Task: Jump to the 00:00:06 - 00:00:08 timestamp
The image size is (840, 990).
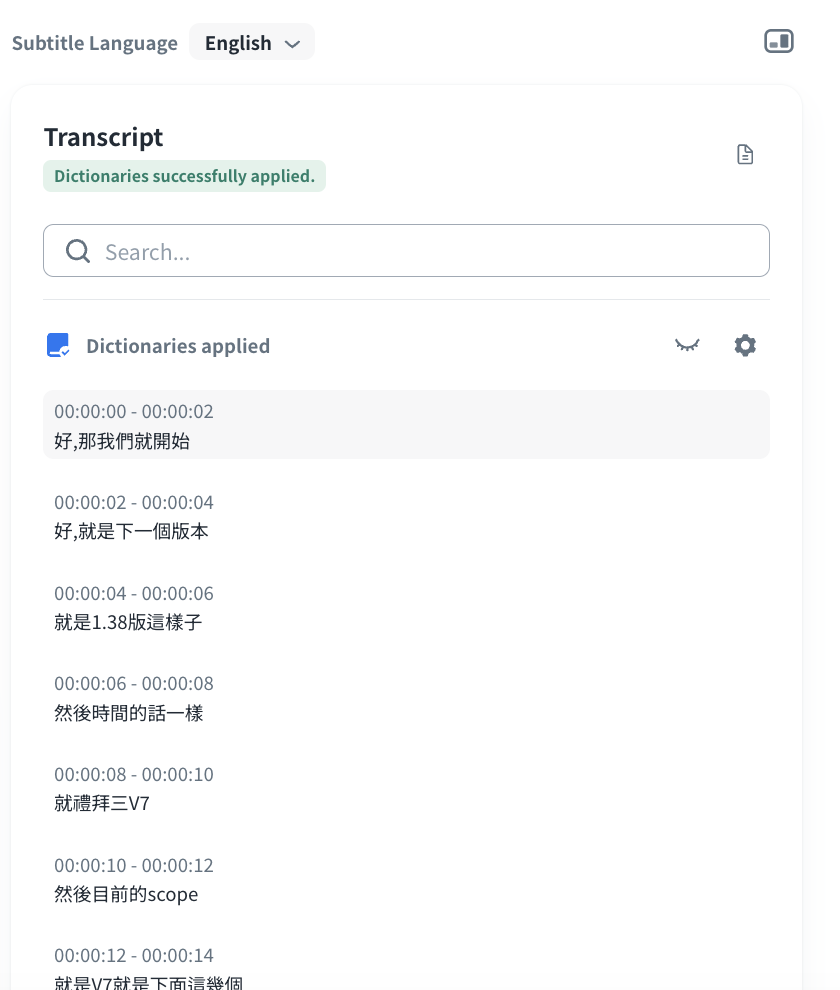Action: point(134,684)
